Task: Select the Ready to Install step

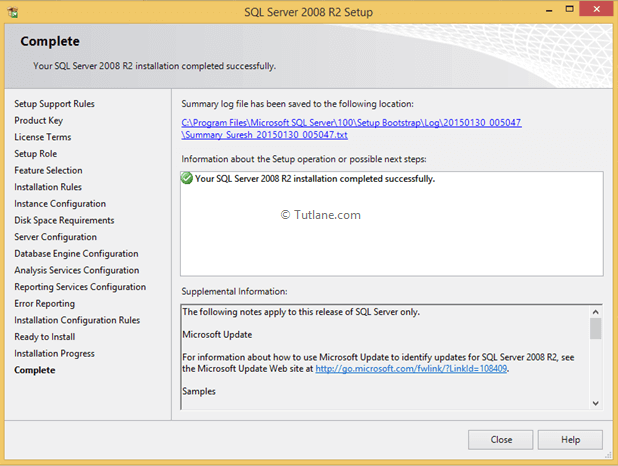Action: coord(45,337)
